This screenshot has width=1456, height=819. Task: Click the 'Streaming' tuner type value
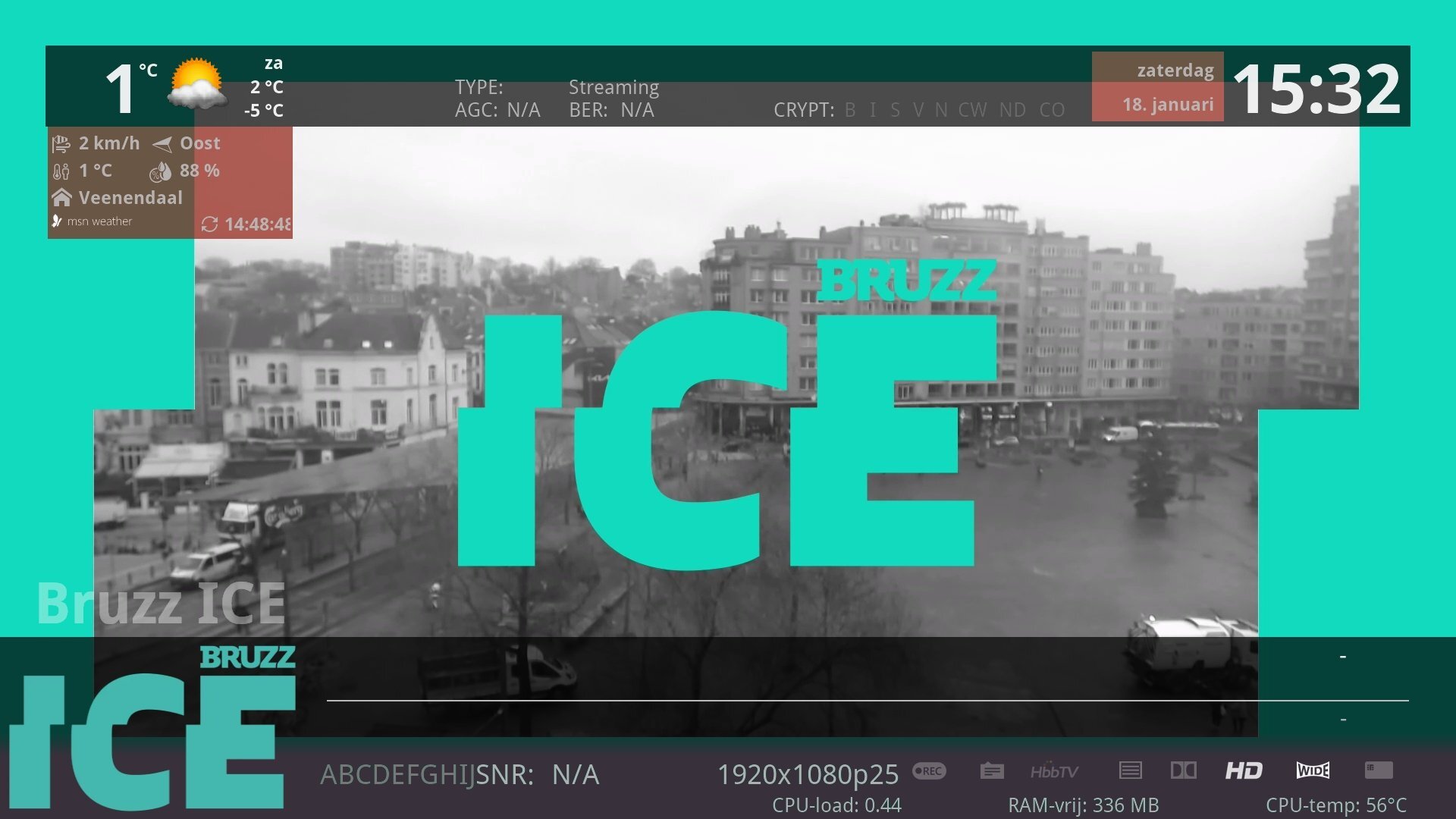tap(613, 87)
